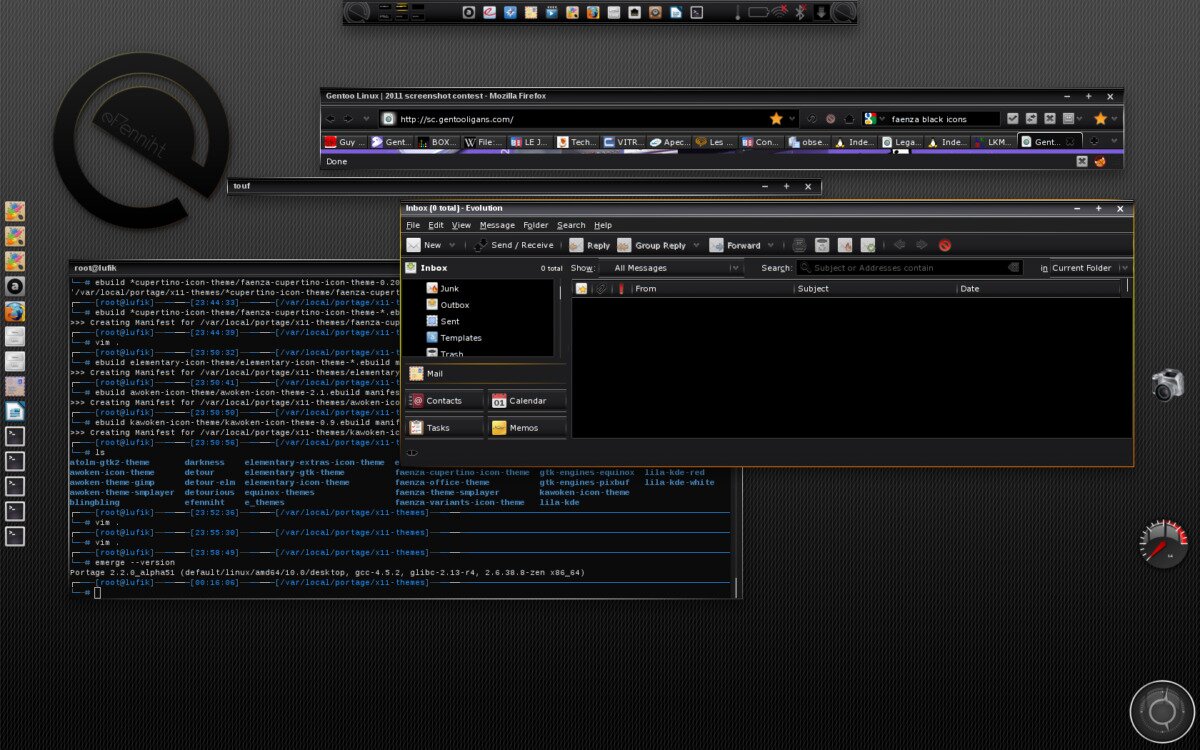Open the Junk folder
Viewport: 1200px width, 750px height.
coord(449,288)
